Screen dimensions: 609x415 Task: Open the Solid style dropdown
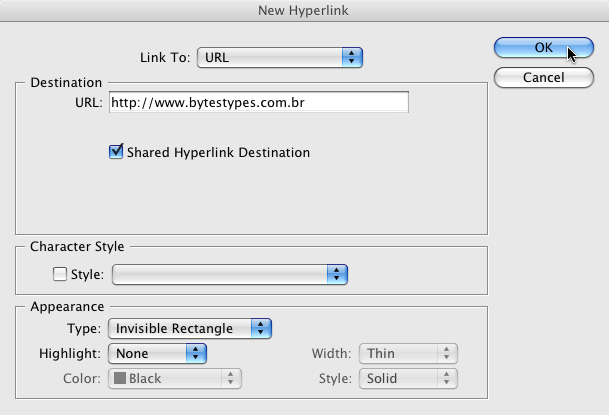pos(408,379)
